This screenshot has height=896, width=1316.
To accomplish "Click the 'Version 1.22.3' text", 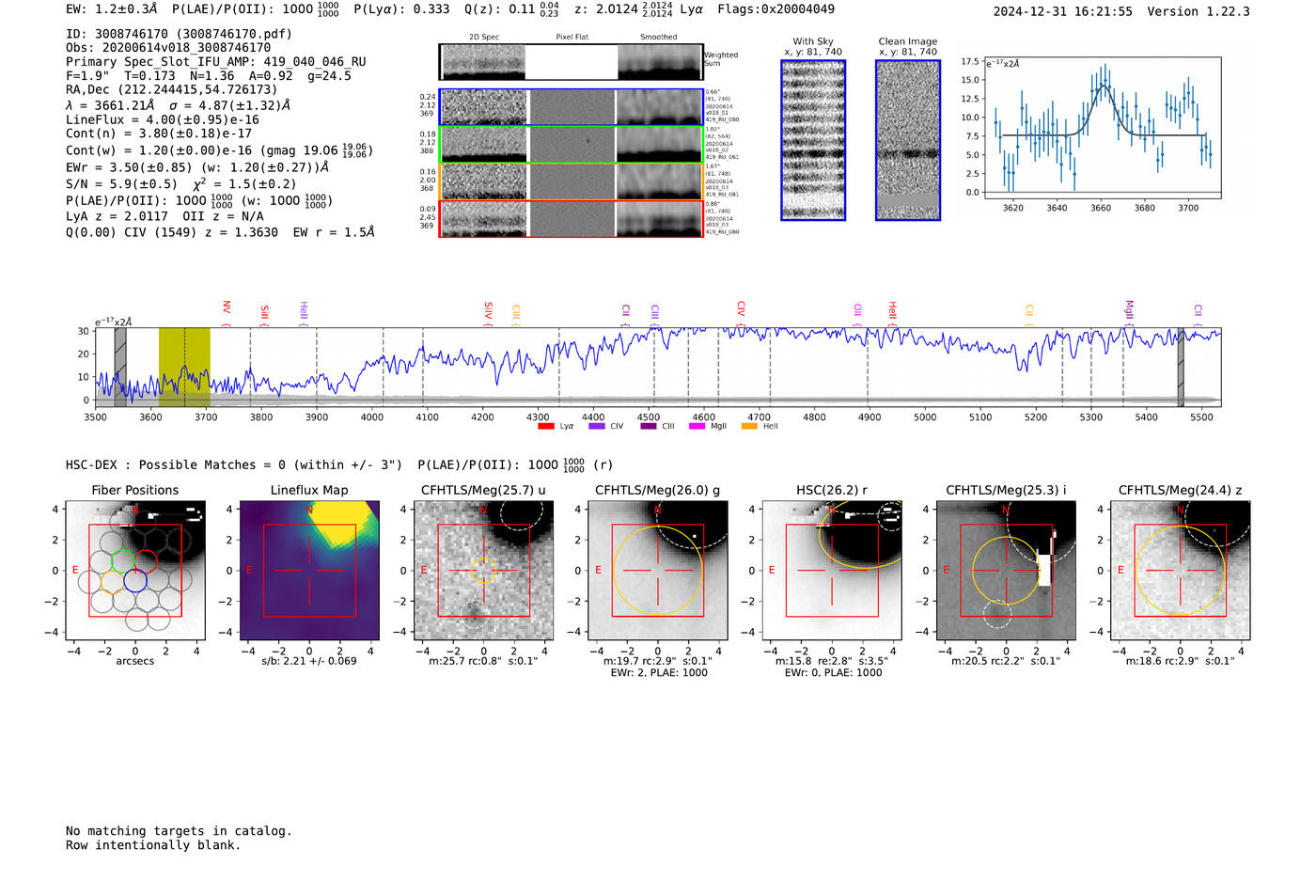I will coord(1198,12).
